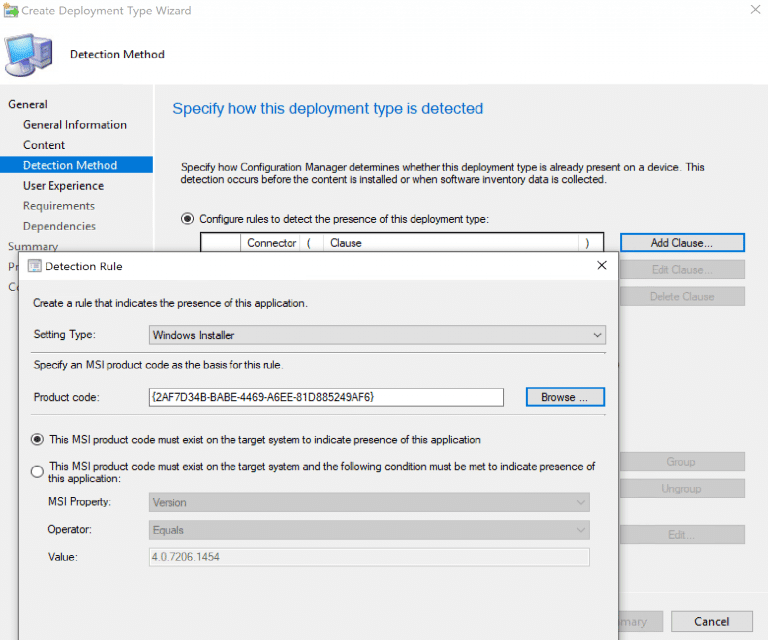Click the Value field showing 4.0.7206.1454

point(369,557)
